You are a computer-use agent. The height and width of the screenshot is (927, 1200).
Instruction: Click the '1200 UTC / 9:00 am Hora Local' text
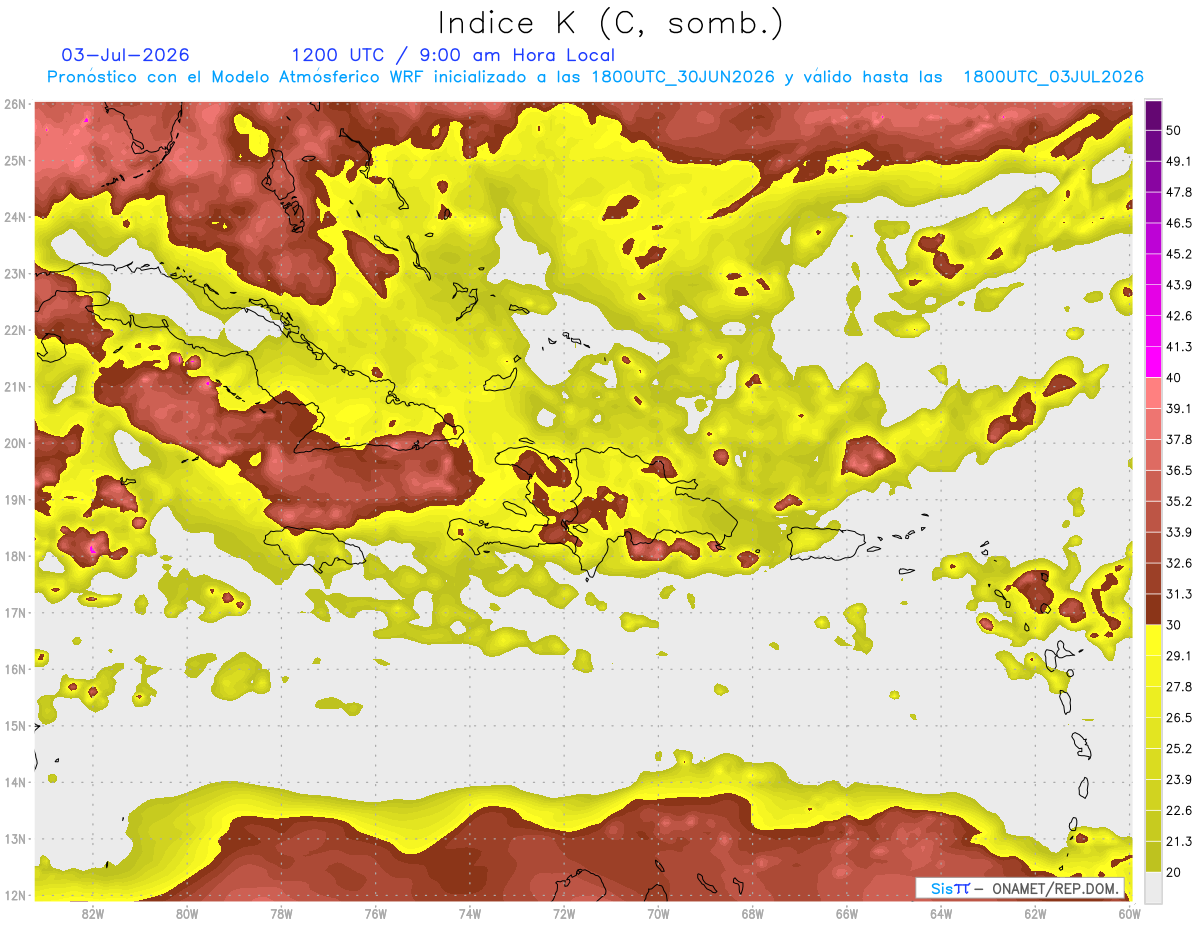453,55
